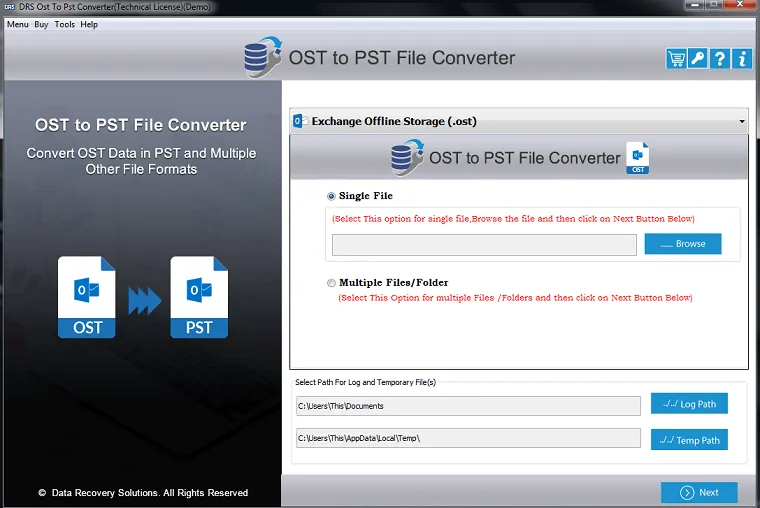The width and height of the screenshot is (760, 508).
Task: Click the database logo in header banner
Action: (x=263, y=57)
